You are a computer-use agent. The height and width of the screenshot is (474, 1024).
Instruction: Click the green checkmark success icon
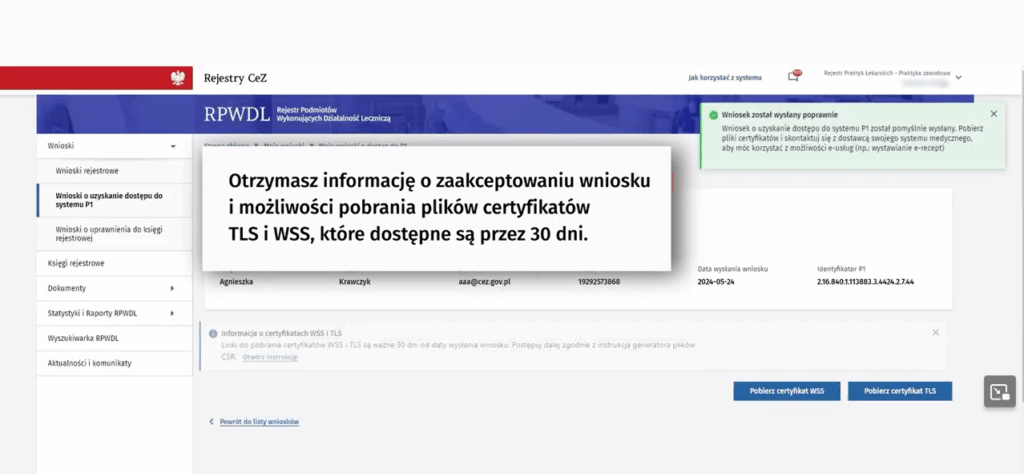(x=713, y=115)
